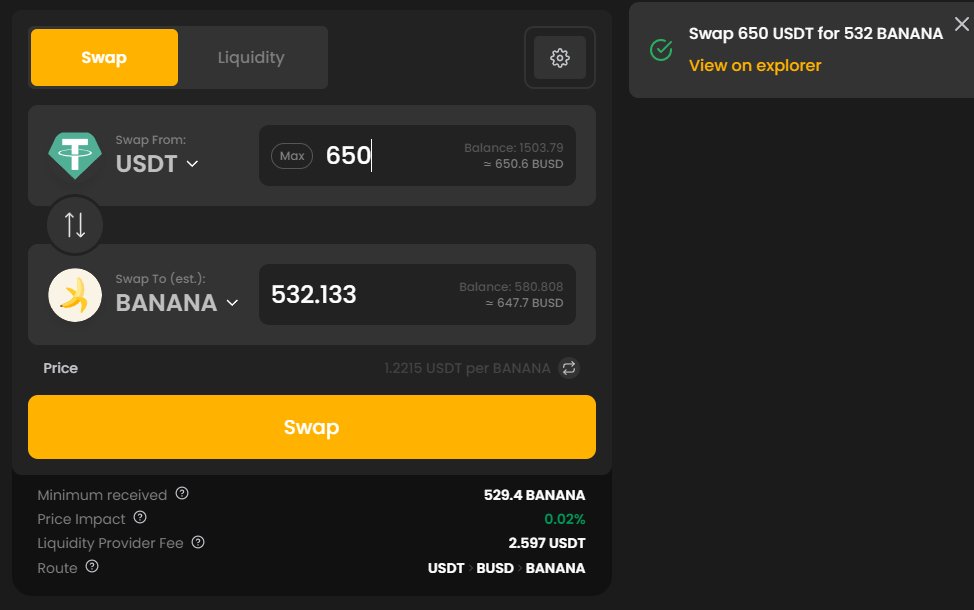Invert price ratio with the refresh icon
This screenshot has width=974, height=610.
568,368
